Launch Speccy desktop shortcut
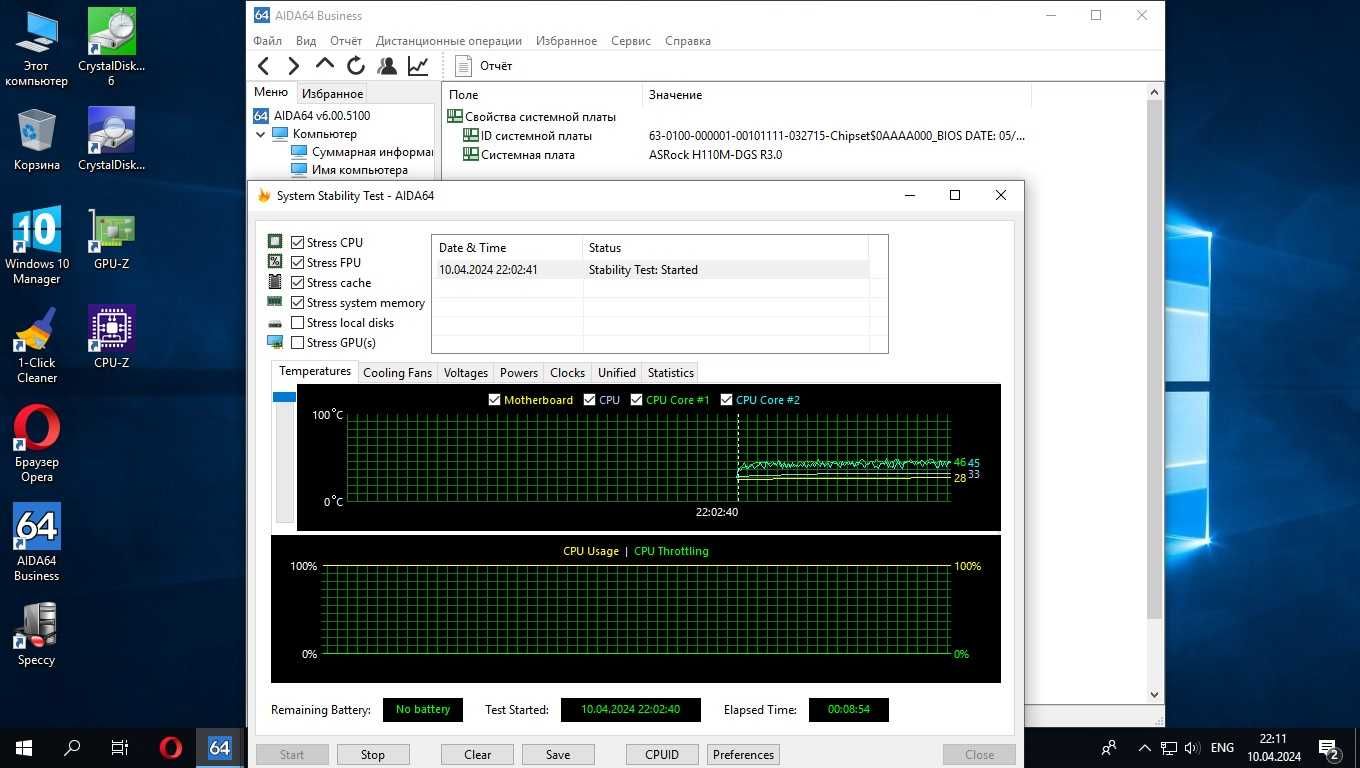 click(x=36, y=634)
